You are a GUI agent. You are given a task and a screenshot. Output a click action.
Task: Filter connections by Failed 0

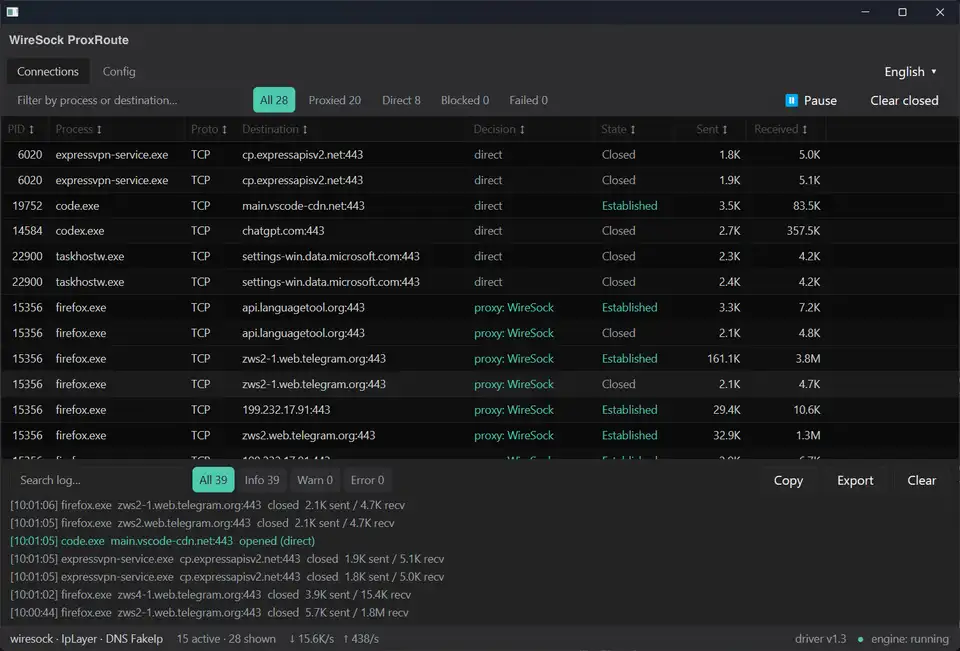pyautogui.click(x=528, y=100)
